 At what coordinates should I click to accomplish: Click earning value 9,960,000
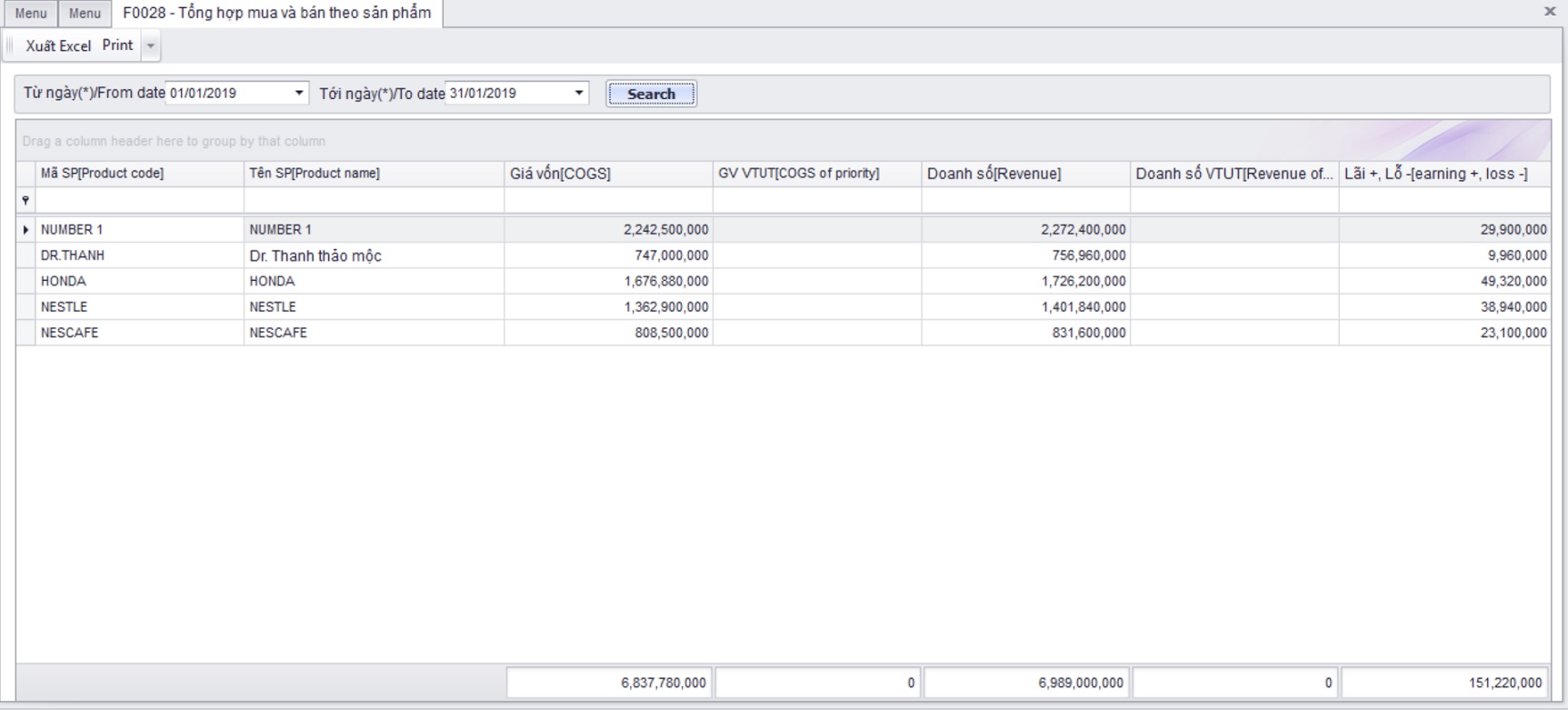click(1517, 255)
